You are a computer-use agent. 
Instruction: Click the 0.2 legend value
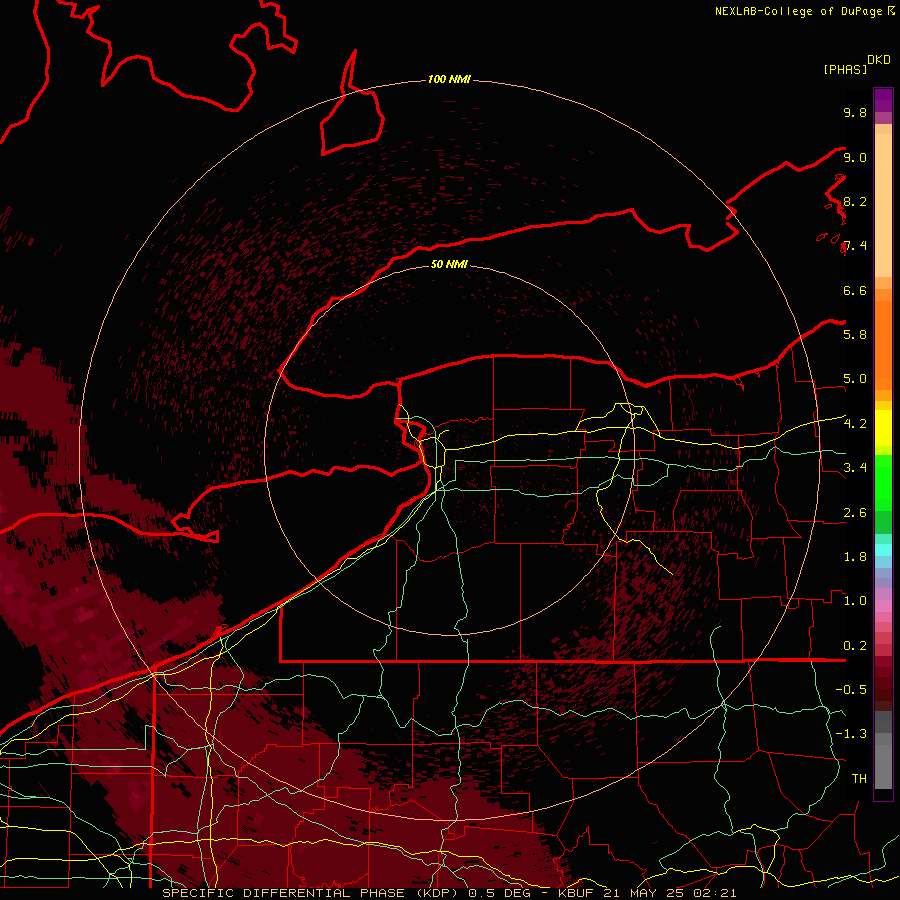coord(855,646)
